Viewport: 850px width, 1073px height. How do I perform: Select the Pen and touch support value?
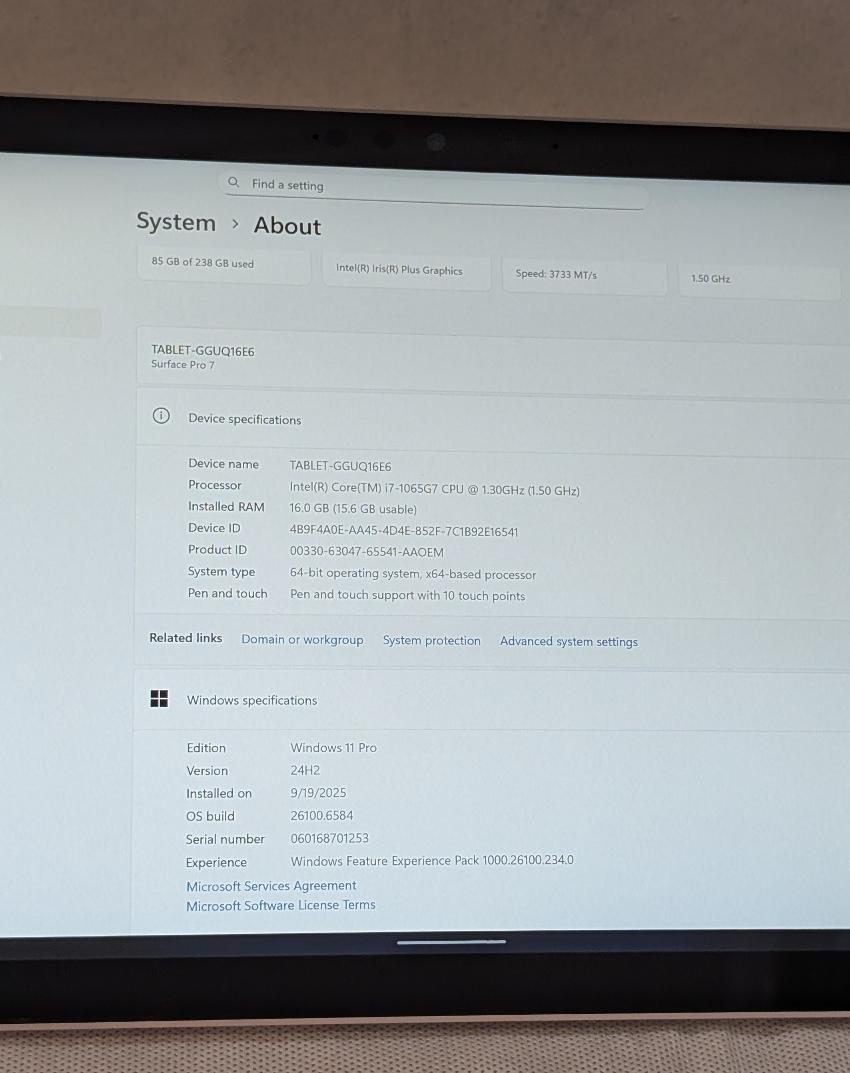(x=407, y=595)
